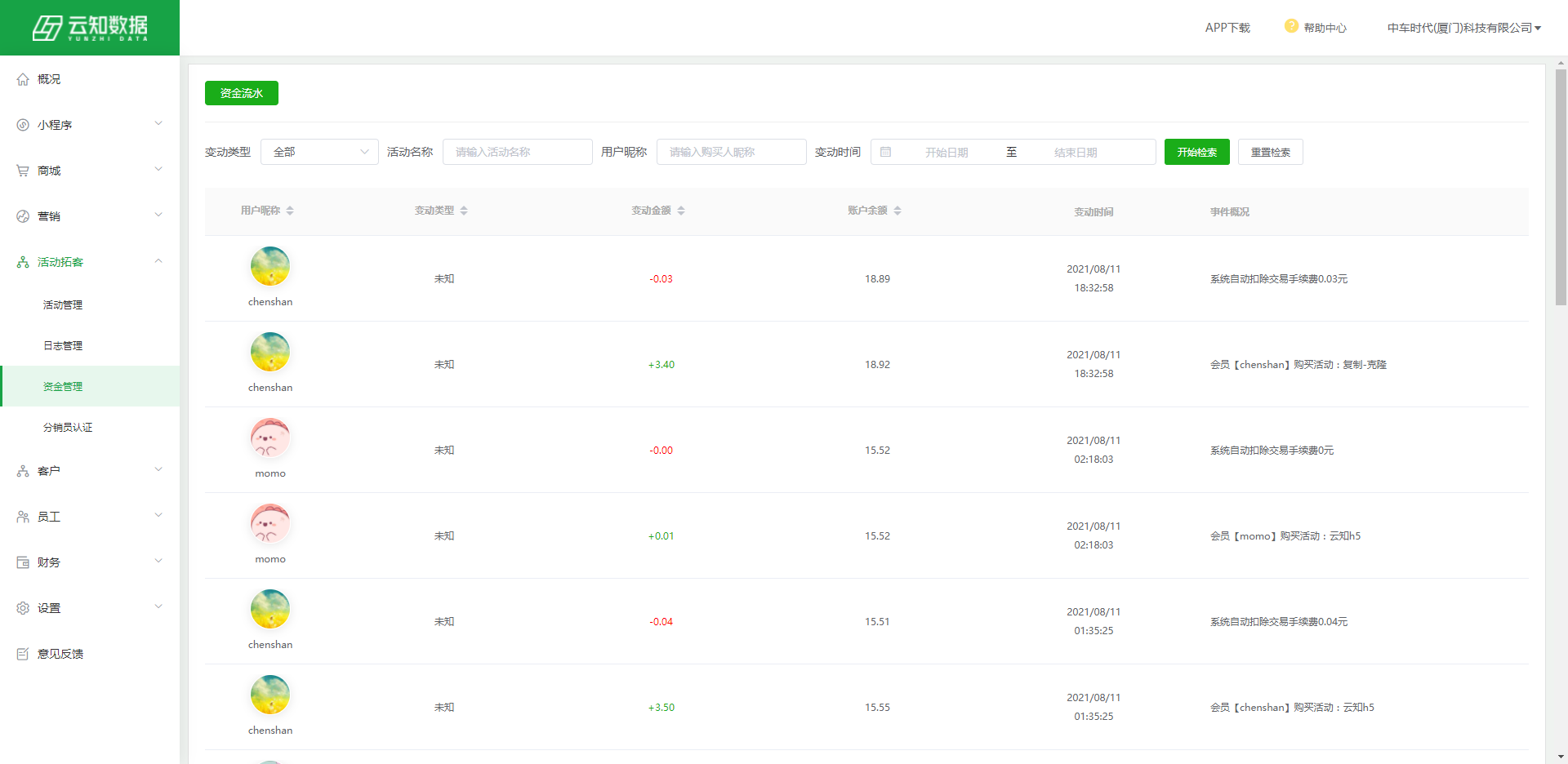The height and width of the screenshot is (764, 1568).
Task: Click momo avatar in -0.00 row
Action: (x=270, y=438)
